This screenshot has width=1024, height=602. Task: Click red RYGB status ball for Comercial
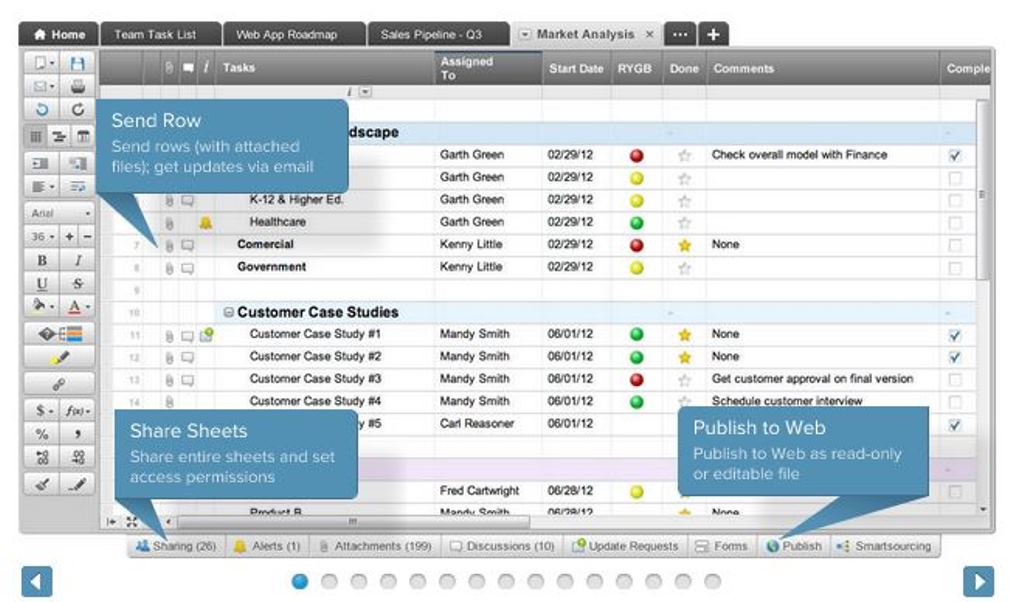(636, 245)
